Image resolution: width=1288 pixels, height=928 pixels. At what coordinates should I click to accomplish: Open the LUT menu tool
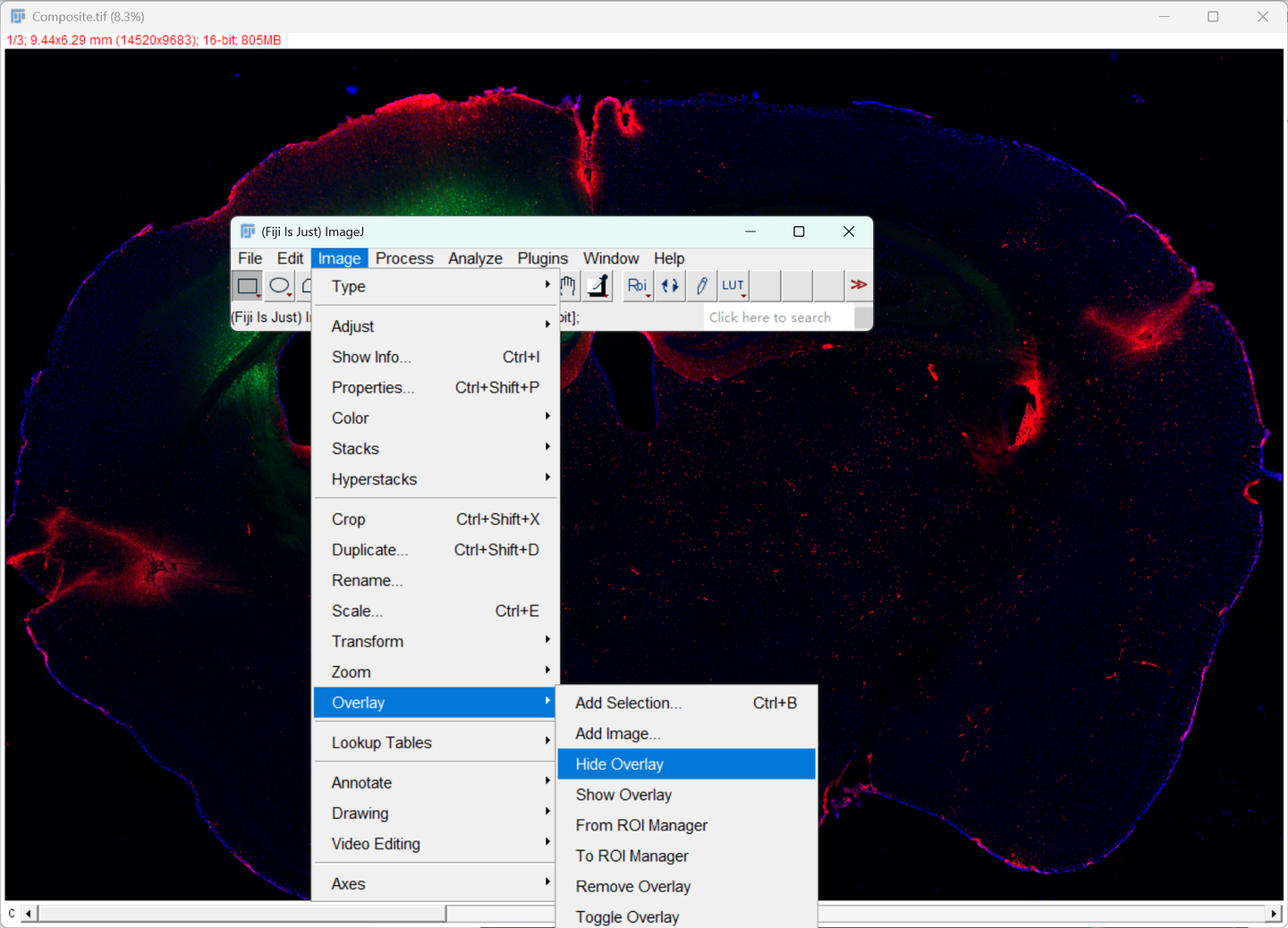733,286
